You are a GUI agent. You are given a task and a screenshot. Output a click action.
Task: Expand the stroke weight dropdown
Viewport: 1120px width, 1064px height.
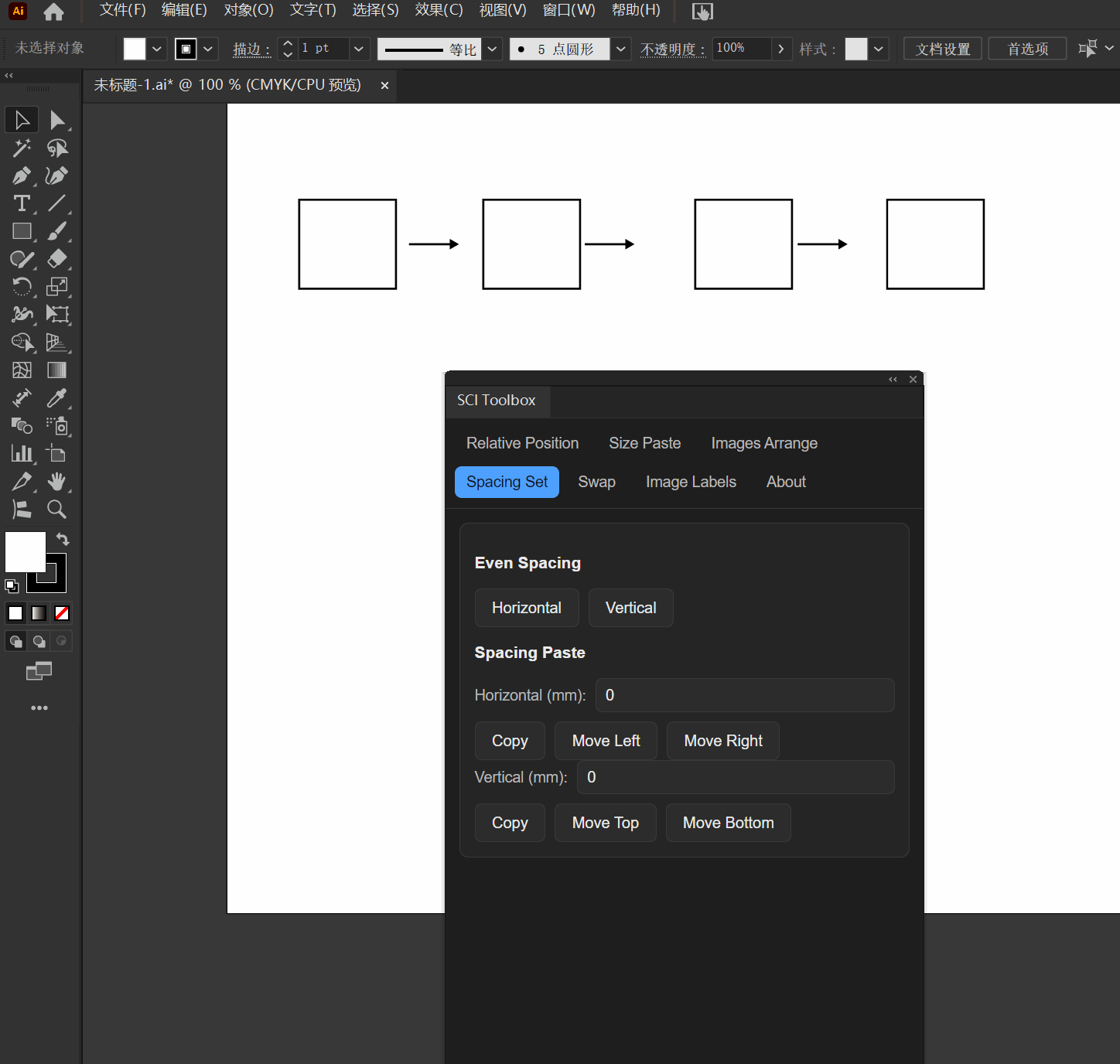(358, 49)
